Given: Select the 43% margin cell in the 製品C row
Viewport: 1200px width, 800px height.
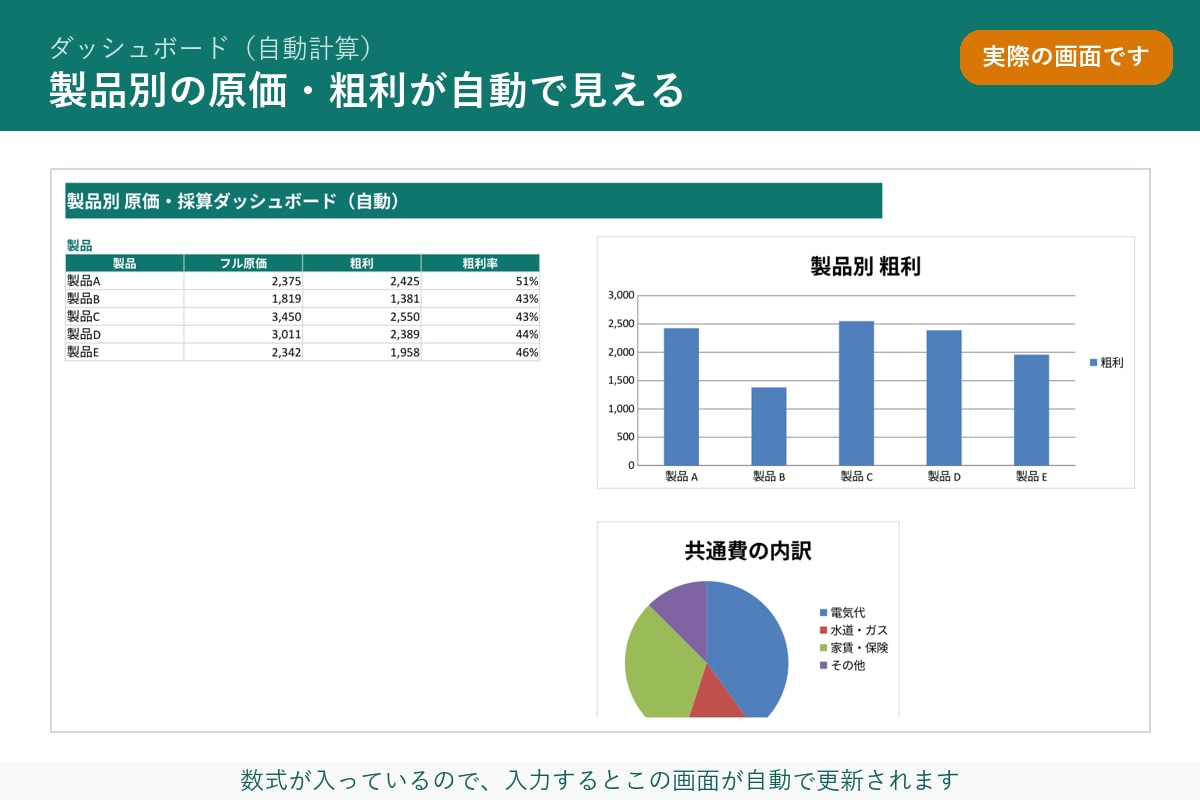Looking at the screenshot, I should coord(480,316).
